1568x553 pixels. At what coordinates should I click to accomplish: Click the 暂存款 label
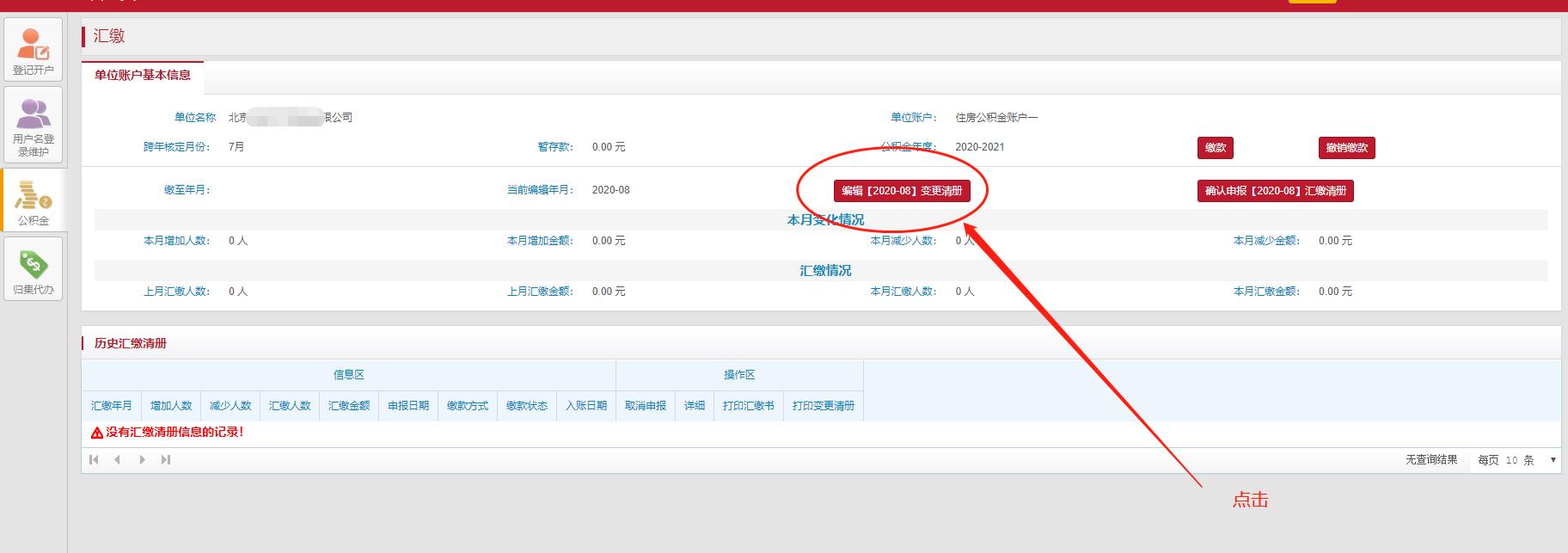coord(555,147)
